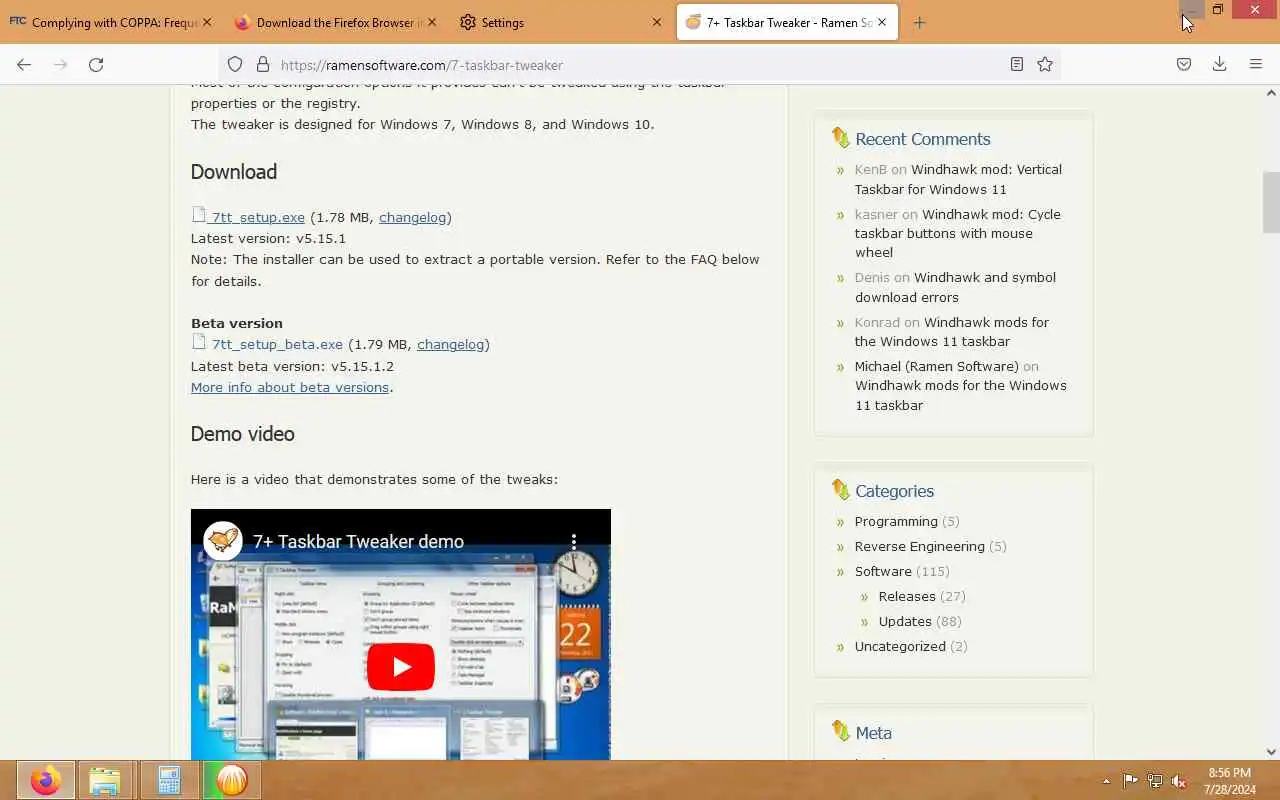Click the Action Center flag tray icon

point(1130,781)
